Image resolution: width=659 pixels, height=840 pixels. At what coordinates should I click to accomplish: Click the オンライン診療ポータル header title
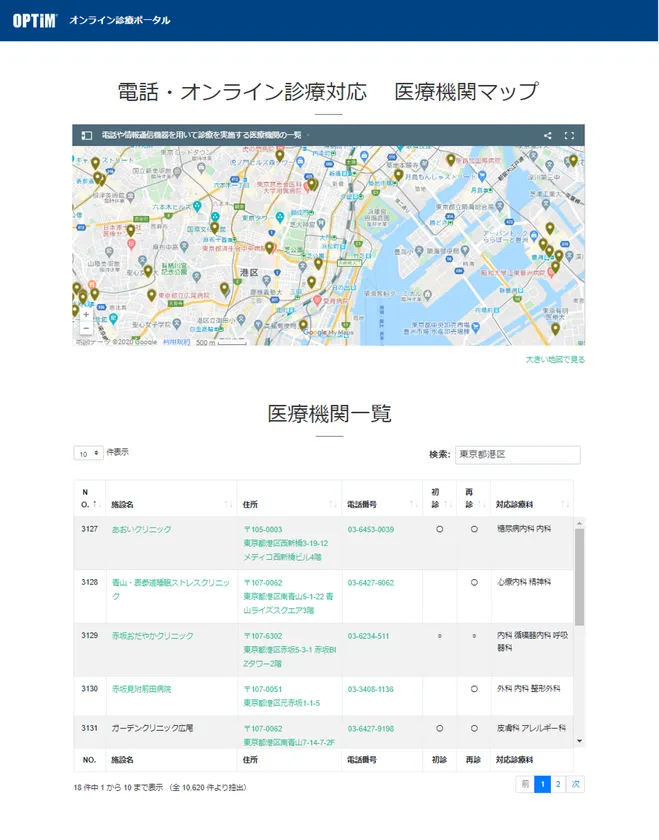point(120,20)
